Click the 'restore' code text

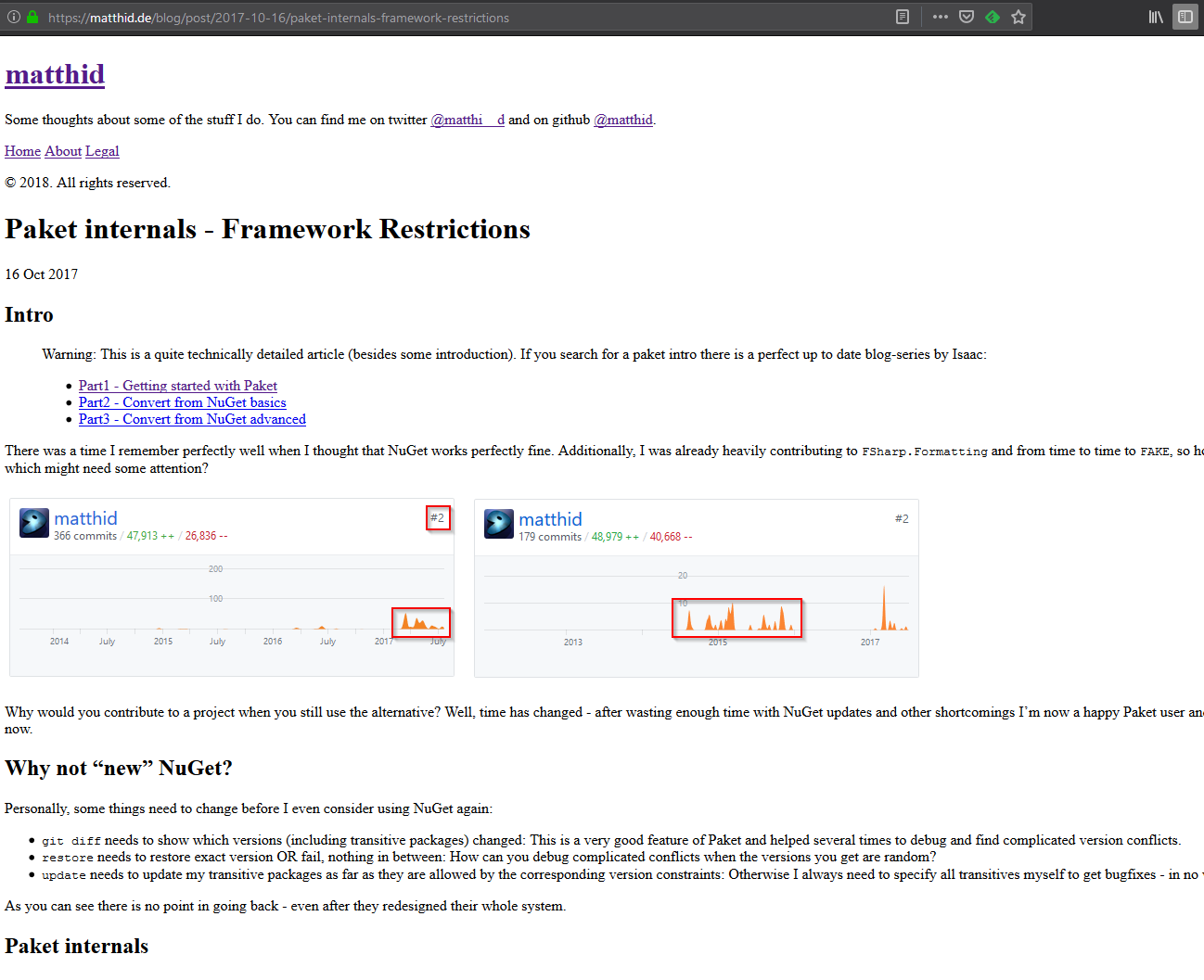click(68, 858)
